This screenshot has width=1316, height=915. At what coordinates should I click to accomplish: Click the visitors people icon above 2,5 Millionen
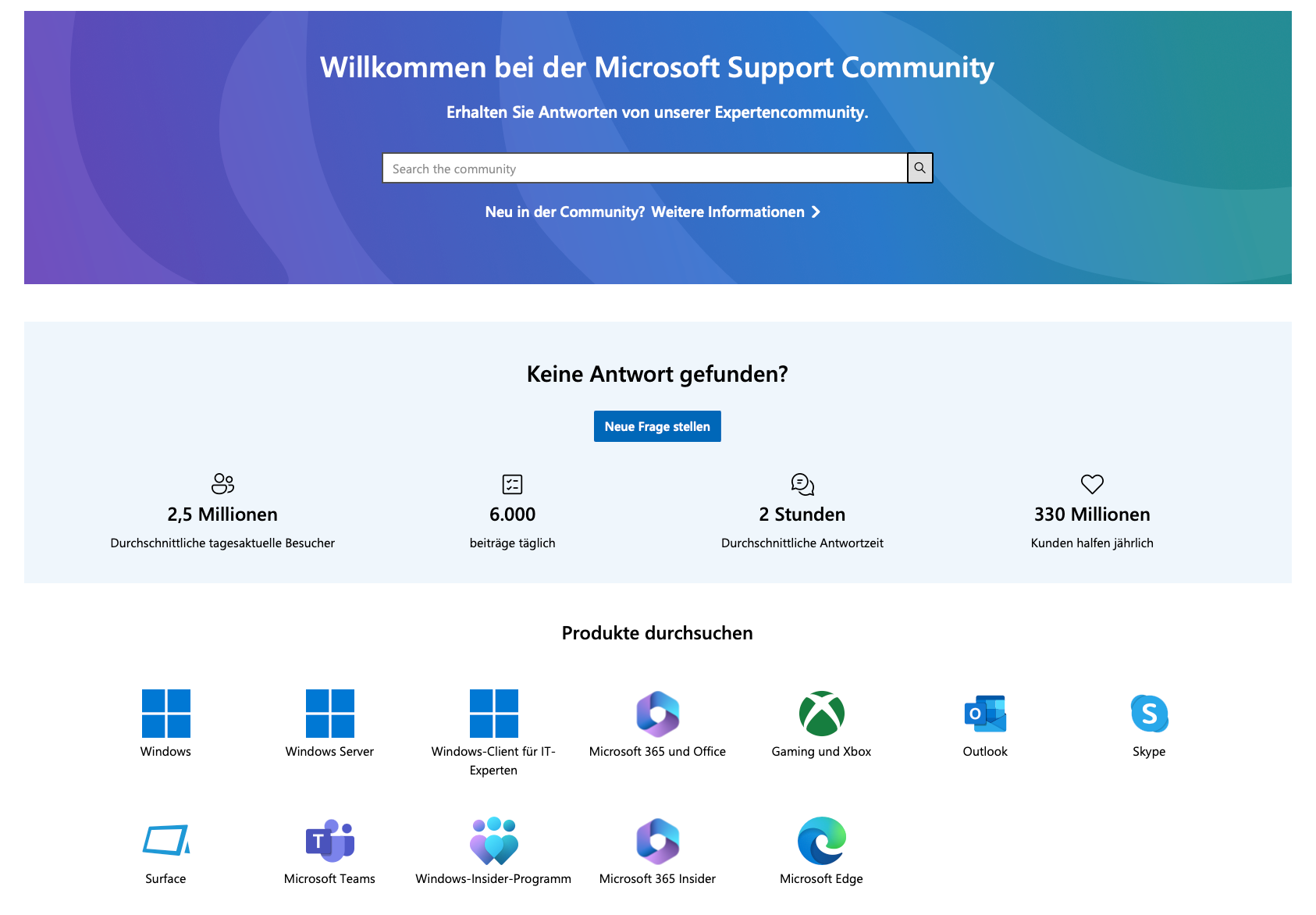222,483
